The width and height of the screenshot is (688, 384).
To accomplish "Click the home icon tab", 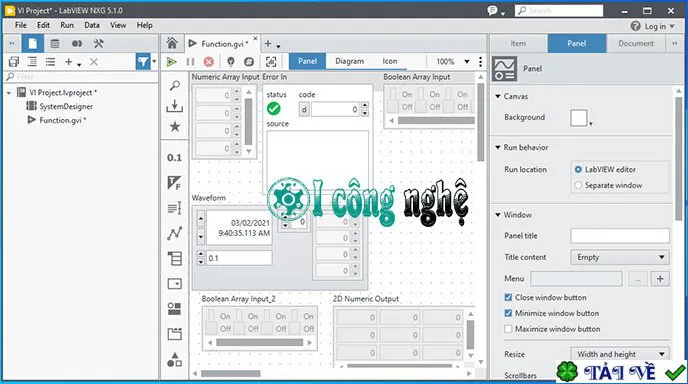I will coord(172,43).
